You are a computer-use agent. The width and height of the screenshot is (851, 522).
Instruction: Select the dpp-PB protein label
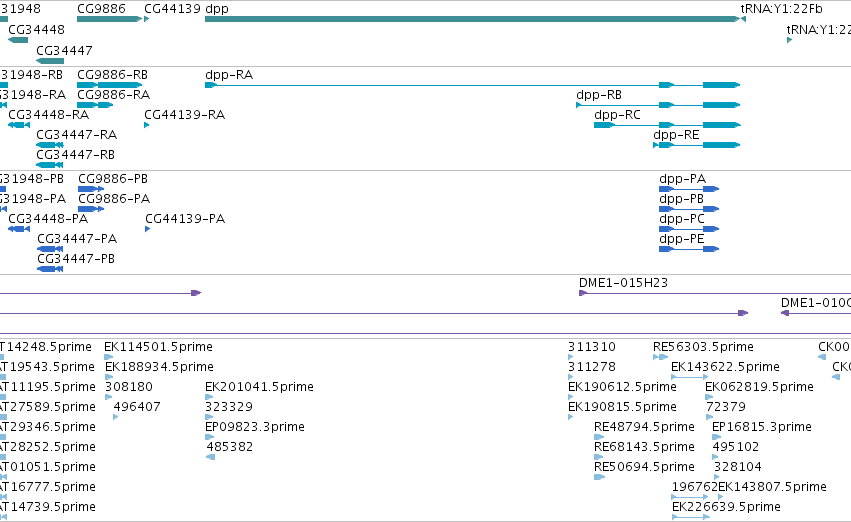tap(682, 199)
